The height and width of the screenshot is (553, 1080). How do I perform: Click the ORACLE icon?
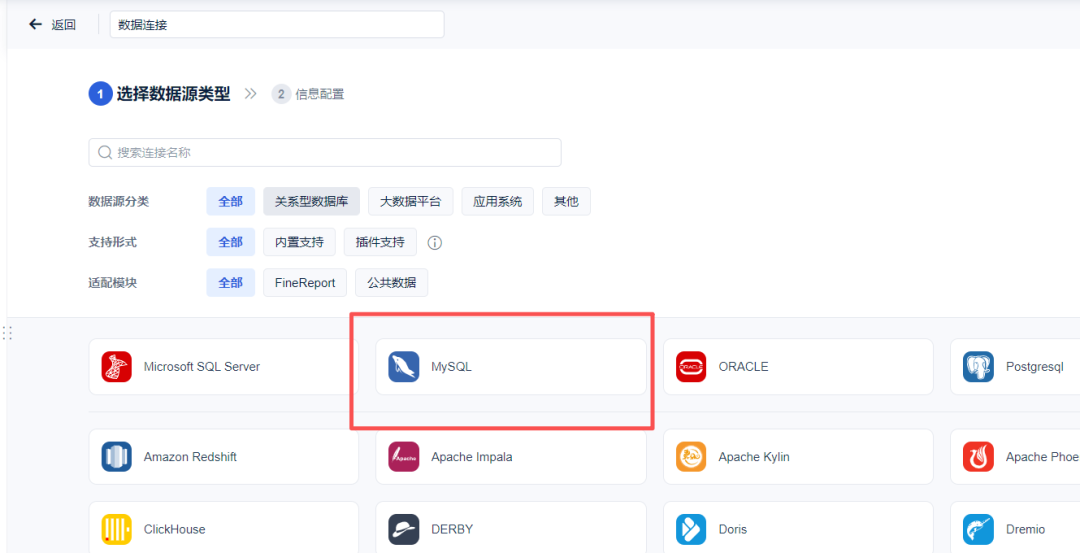(691, 366)
